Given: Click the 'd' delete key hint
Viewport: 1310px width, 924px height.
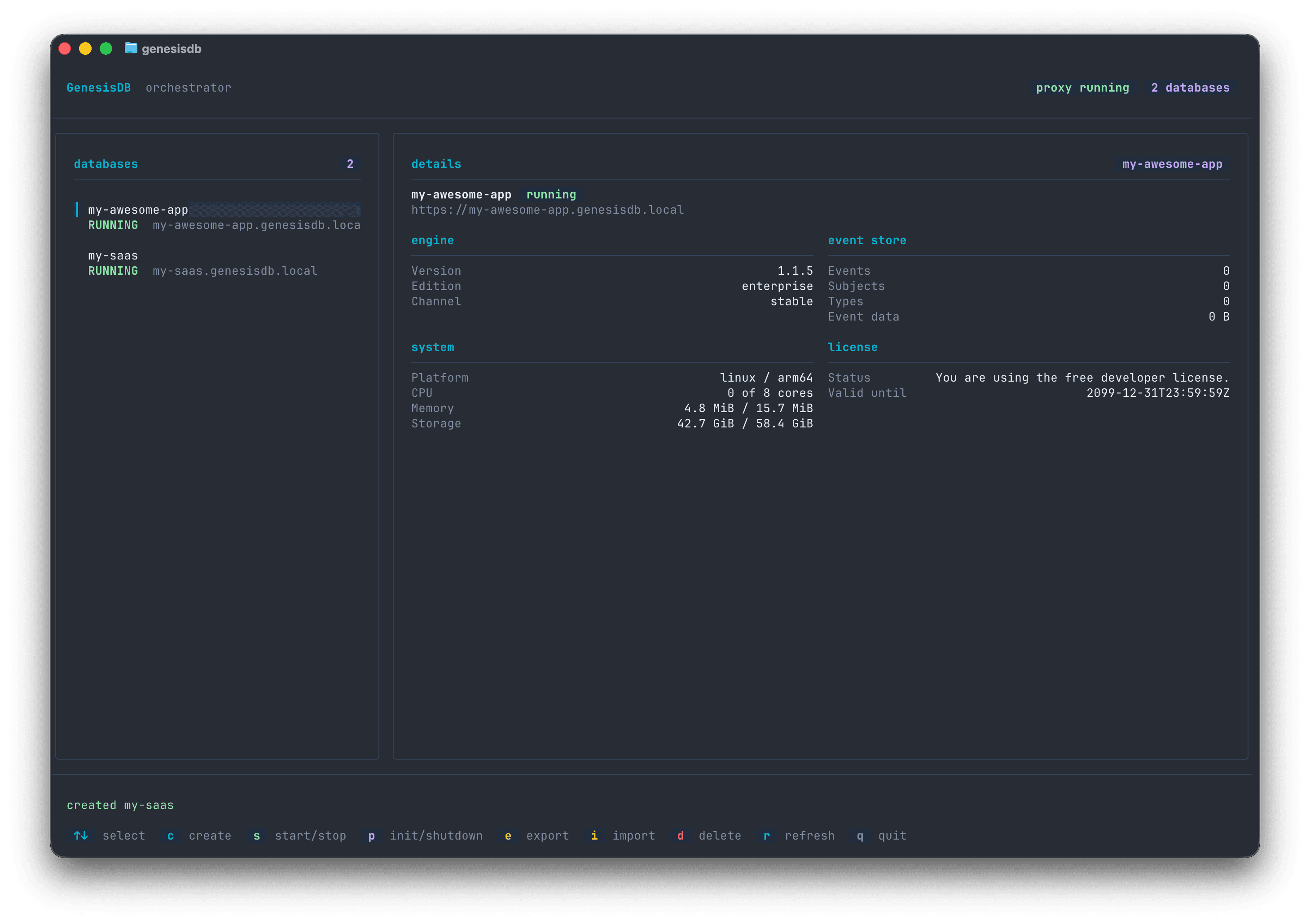Looking at the screenshot, I should pyautogui.click(x=680, y=836).
